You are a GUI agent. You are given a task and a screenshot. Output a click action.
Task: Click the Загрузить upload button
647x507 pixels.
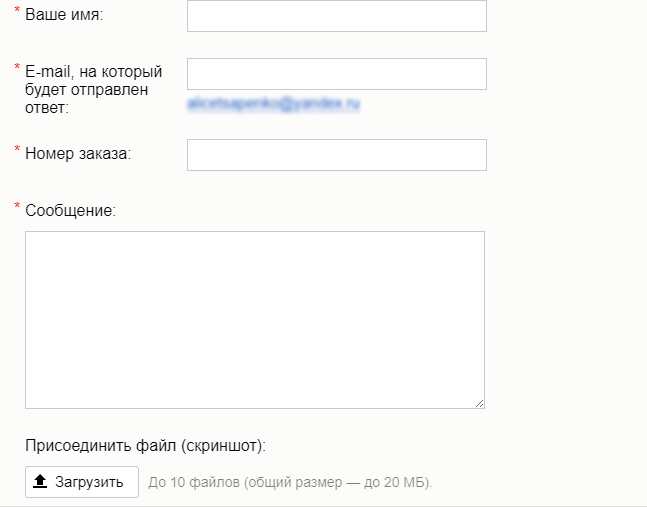(82, 482)
